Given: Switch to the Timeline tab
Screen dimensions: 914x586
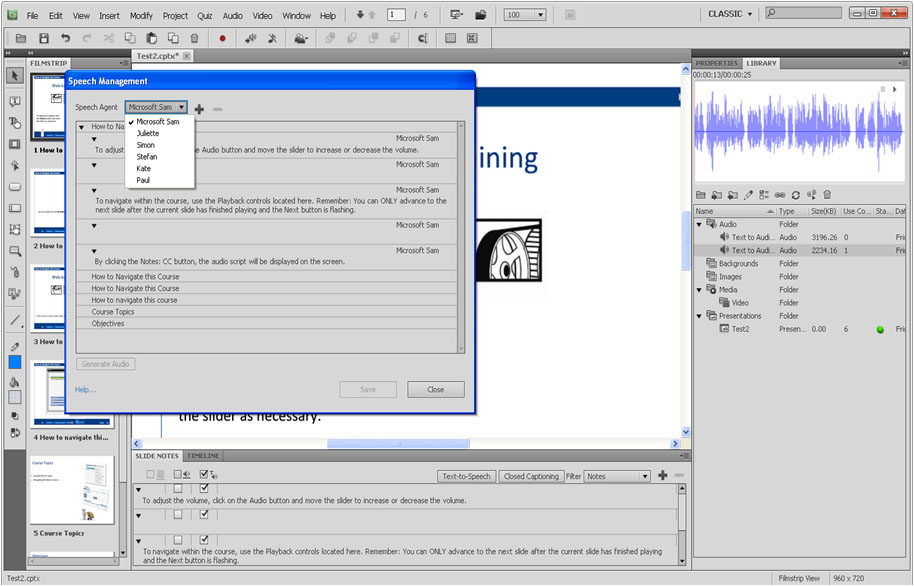Looking at the screenshot, I should tap(203, 456).
